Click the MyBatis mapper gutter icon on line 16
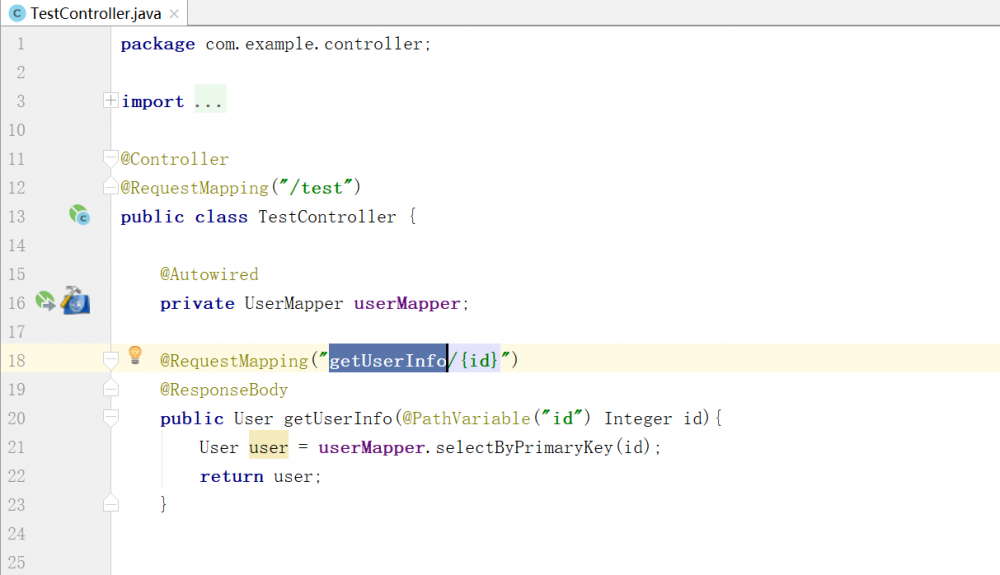This screenshot has width=1000, height=575. coord(75,300)
